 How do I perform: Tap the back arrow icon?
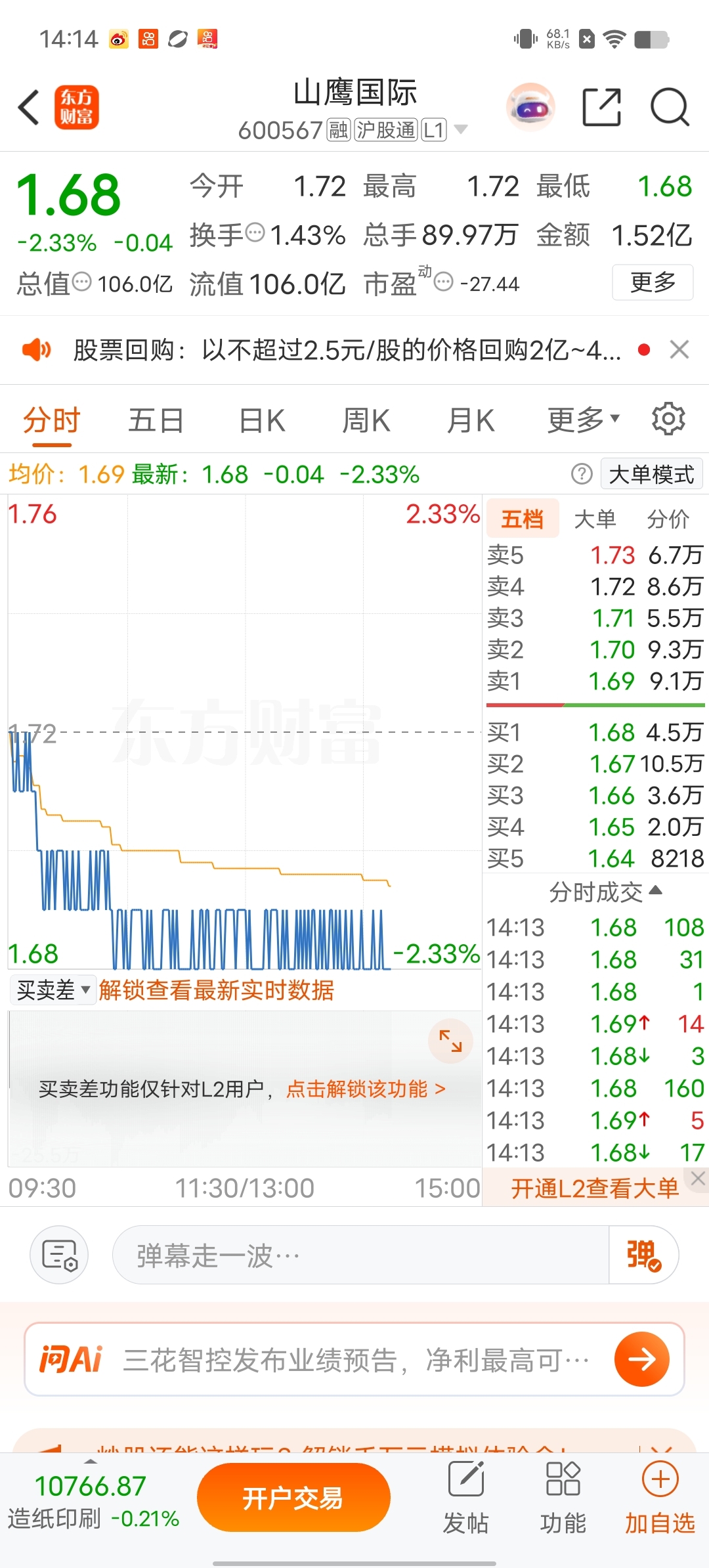pos(29,107)
